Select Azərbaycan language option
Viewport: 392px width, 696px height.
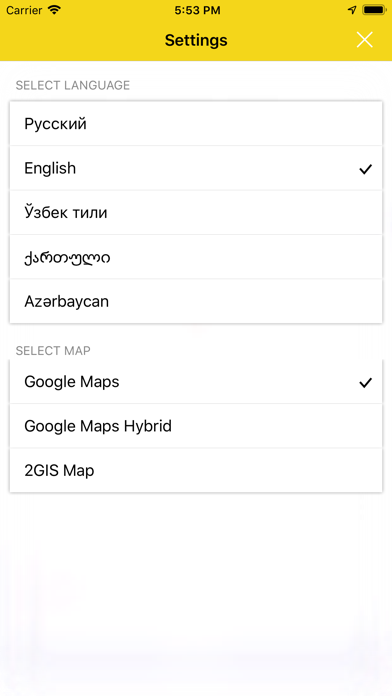click(x=196, y=301)
